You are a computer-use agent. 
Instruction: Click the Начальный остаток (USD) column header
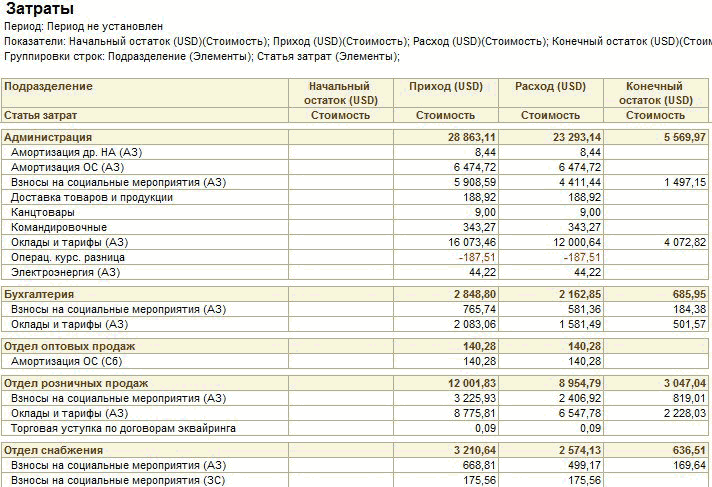click(339, 93)
